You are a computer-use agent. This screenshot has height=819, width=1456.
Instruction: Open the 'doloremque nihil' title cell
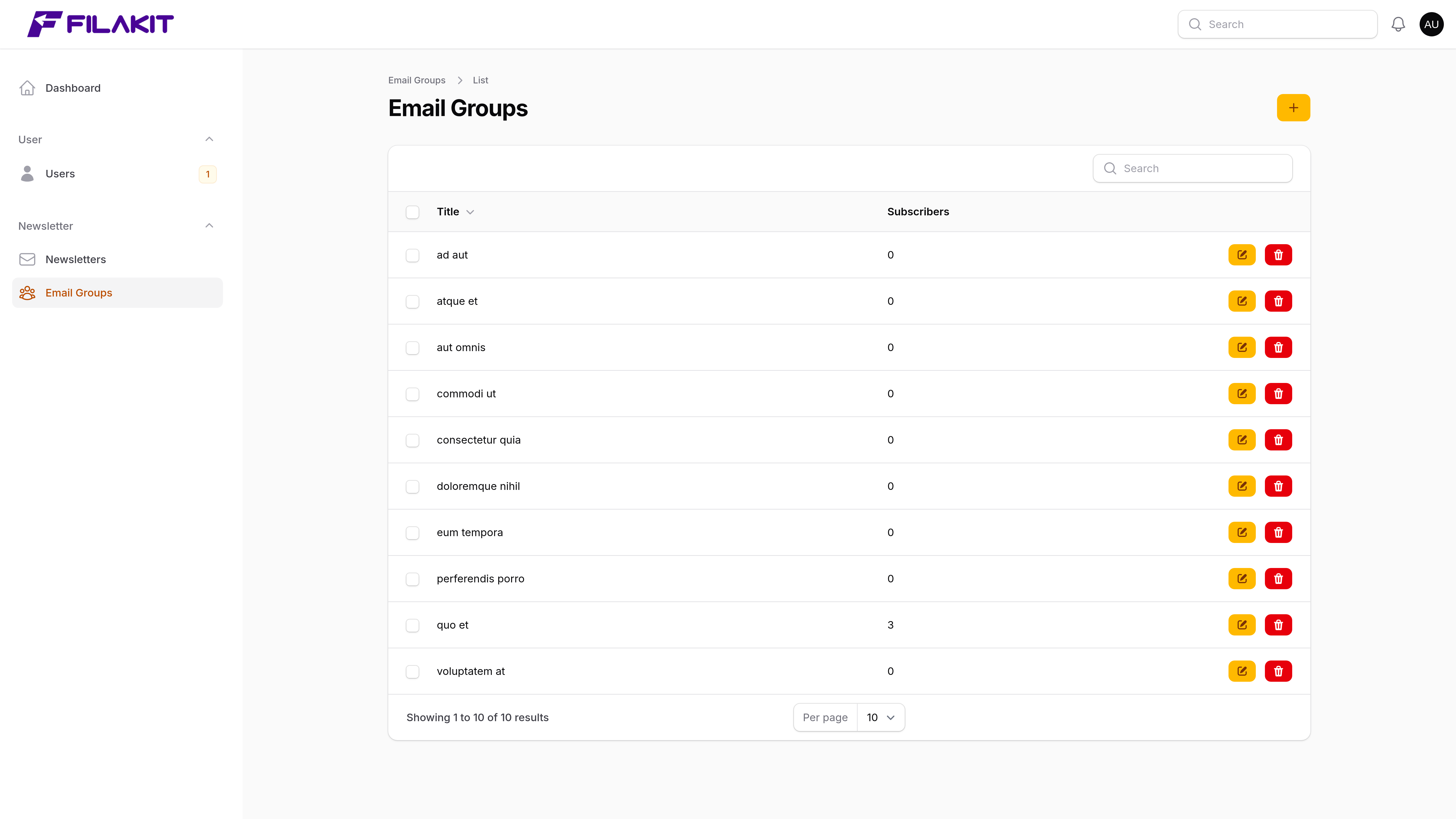click(x=478, y=486)
